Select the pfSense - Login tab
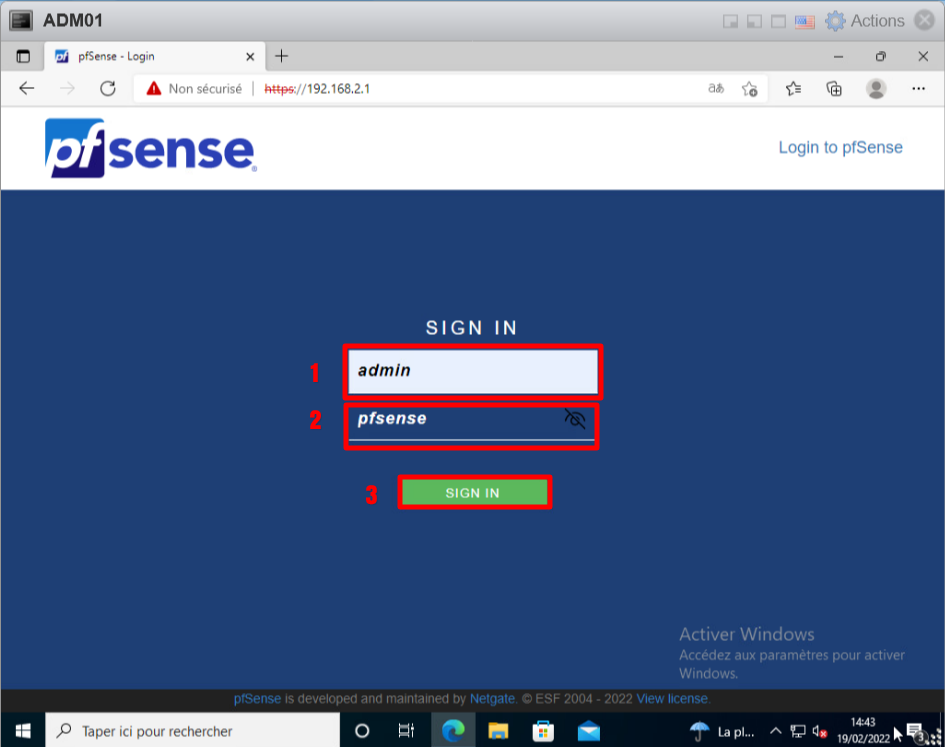Image resolution: width=945 pixels, height=747 pixels. click(x=150, y=56)
